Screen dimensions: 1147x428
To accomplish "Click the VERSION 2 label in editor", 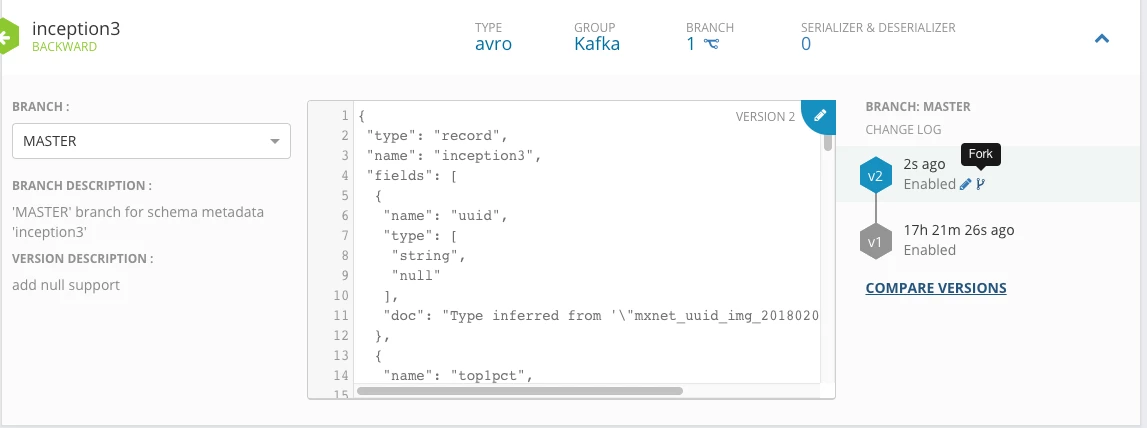I will pos(765,116).
